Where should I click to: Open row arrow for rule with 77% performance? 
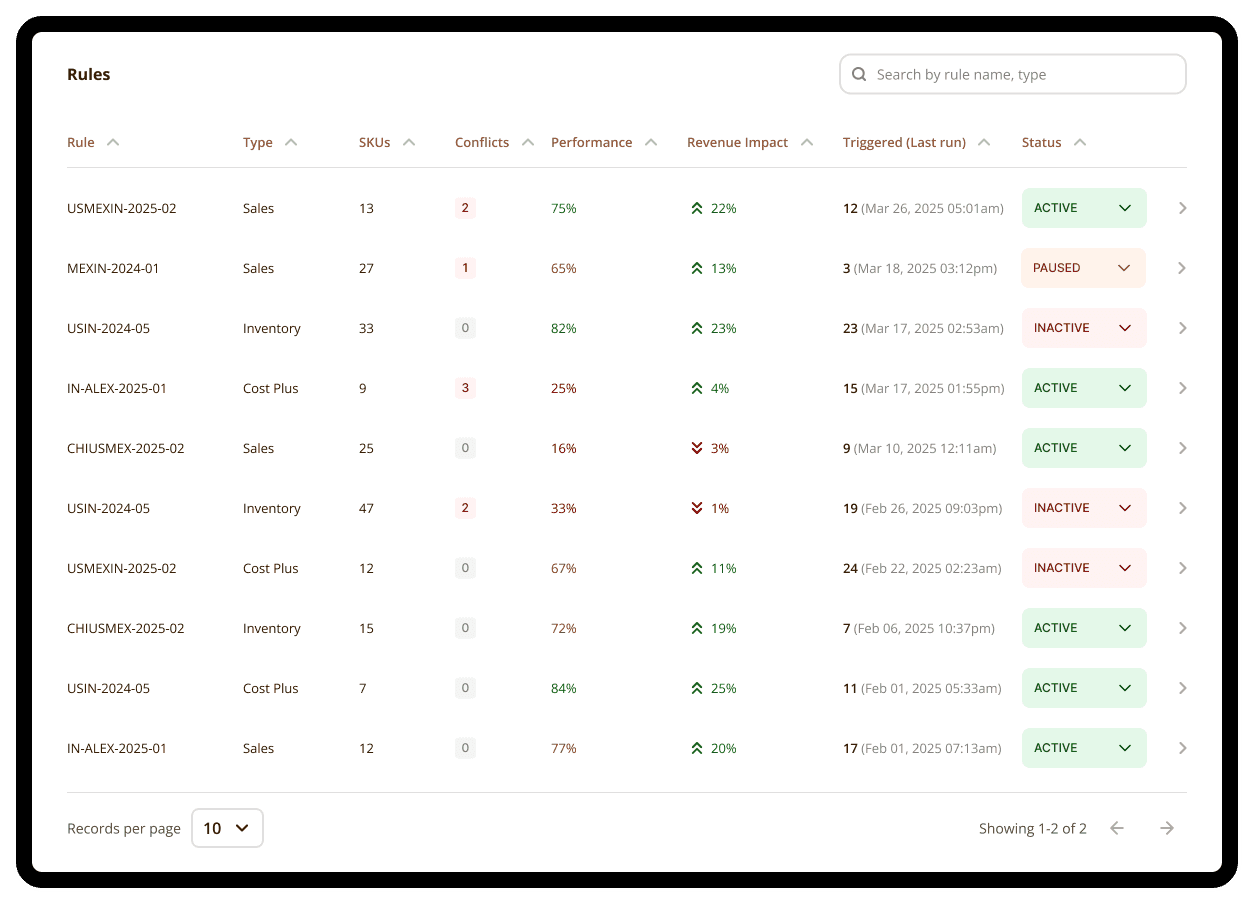(1182, 748)
